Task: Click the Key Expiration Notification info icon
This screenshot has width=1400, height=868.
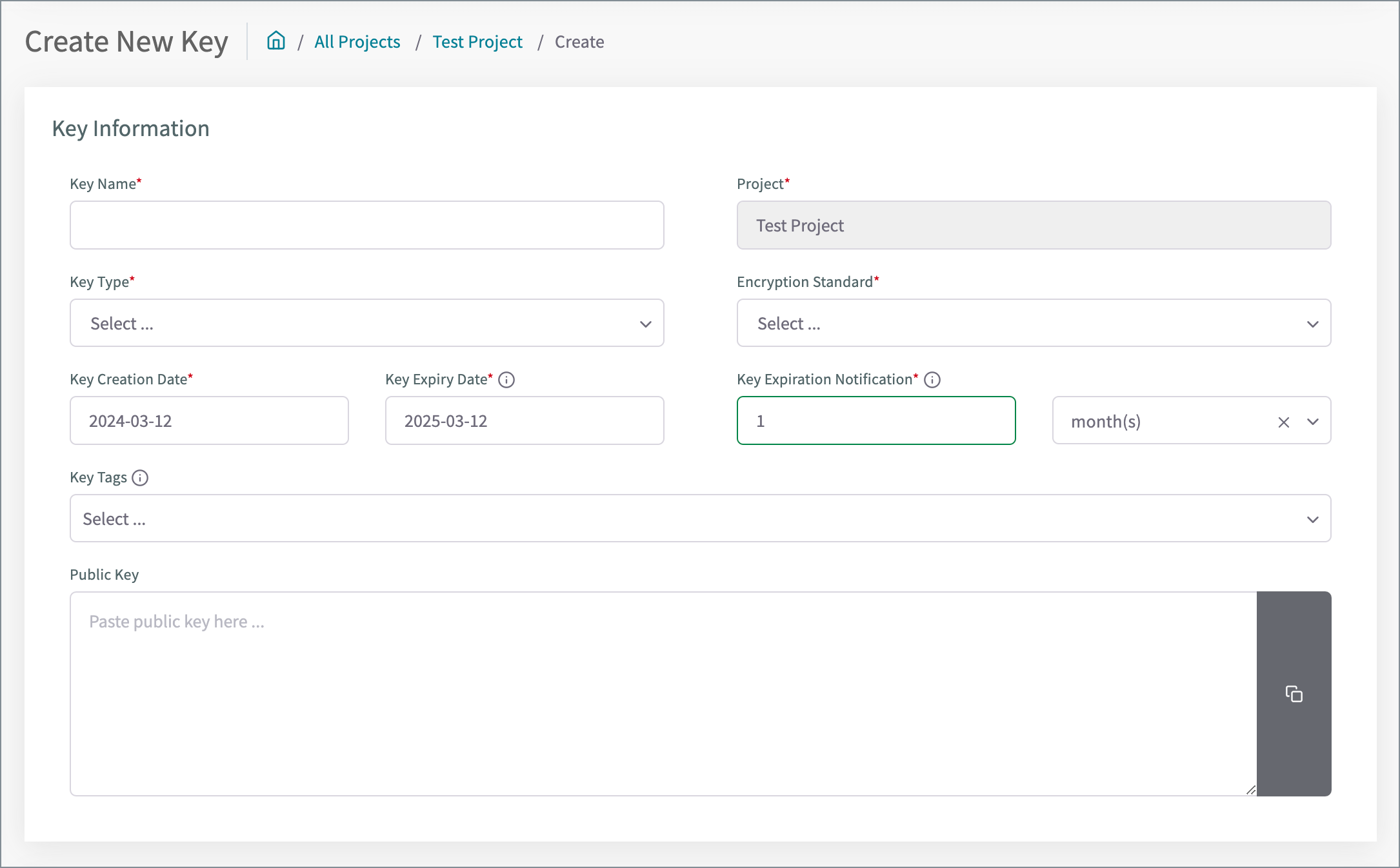Action: coord(932,380)
